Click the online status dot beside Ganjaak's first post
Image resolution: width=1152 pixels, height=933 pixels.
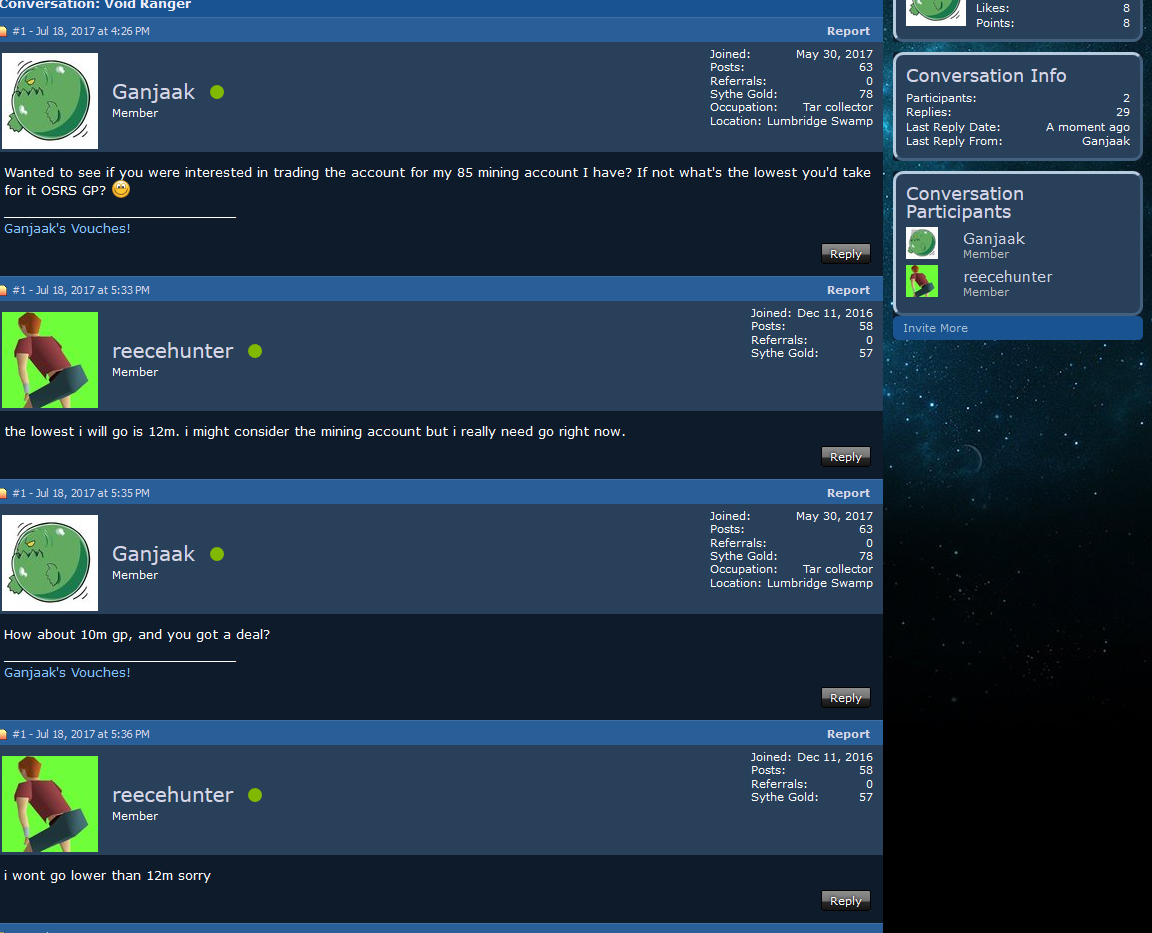click(217, 92)
